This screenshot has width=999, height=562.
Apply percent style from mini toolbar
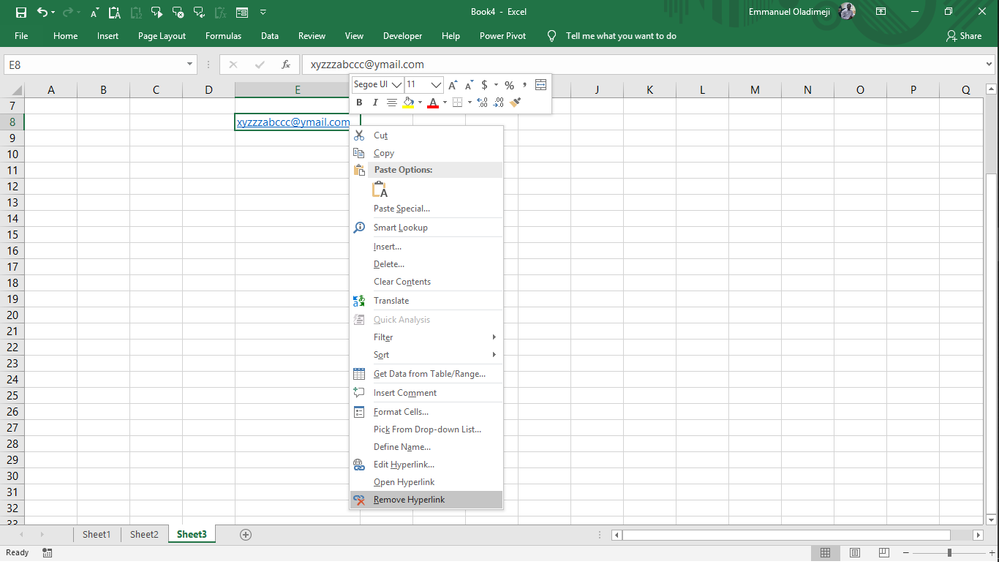[509, 85]
